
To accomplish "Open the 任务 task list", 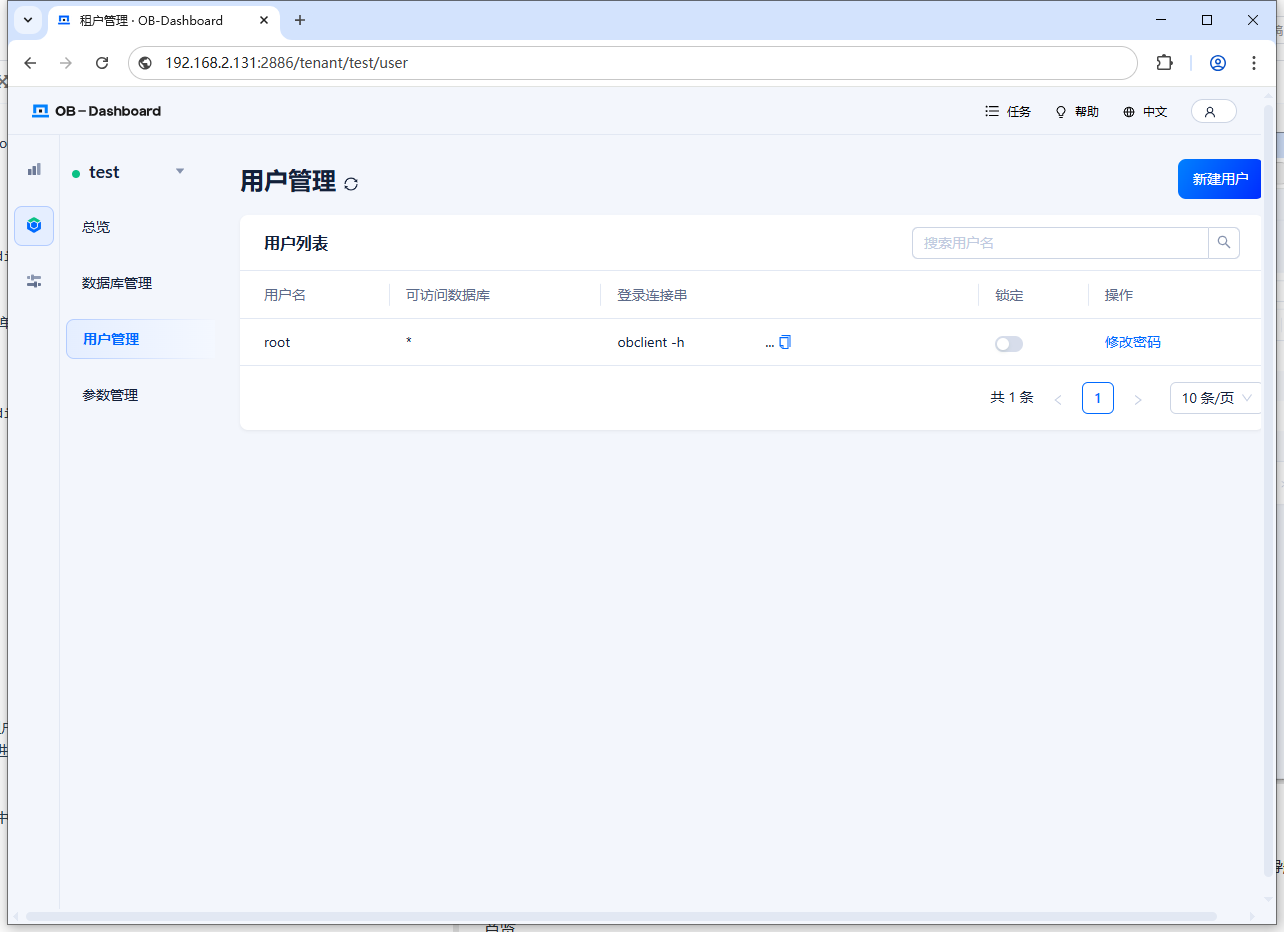I will pos(1008,112).
